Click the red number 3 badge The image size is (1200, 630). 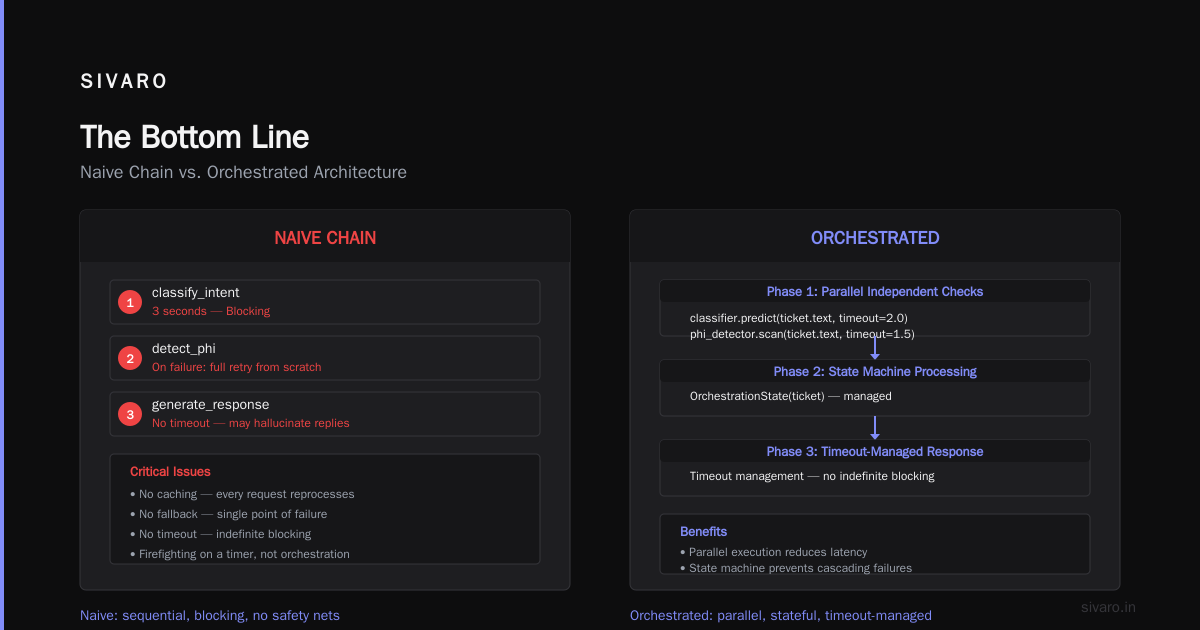click(x=130, y=414)
